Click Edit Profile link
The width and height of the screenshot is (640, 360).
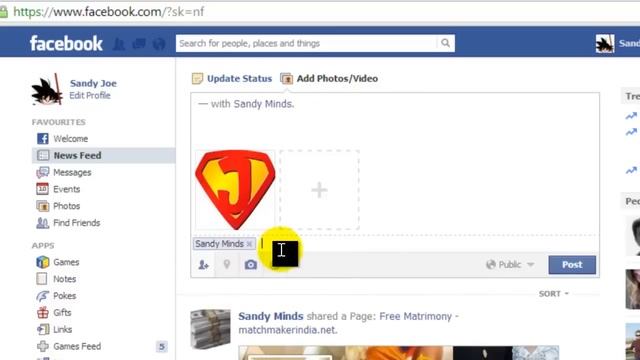(90, 96)
